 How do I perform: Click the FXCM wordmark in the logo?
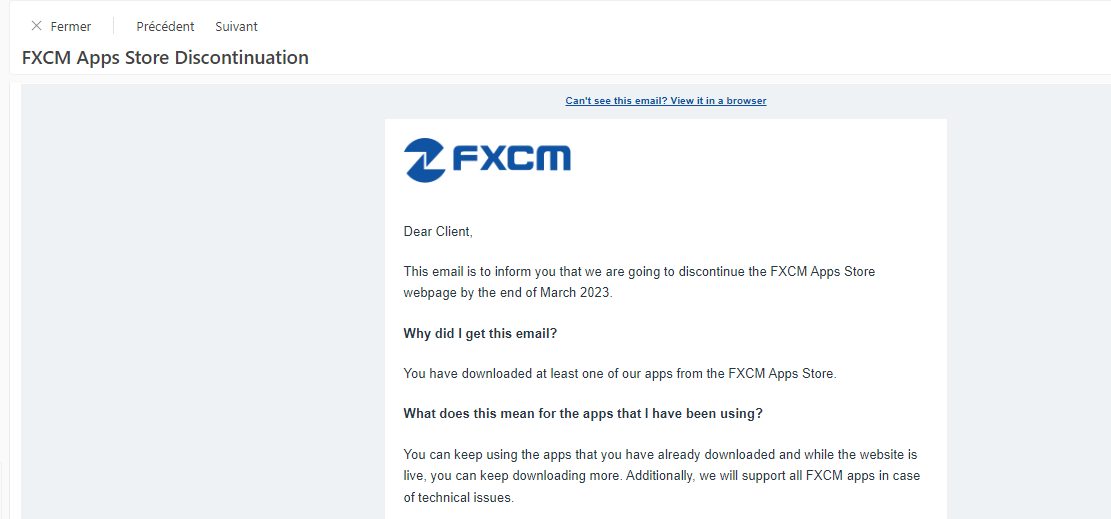(511, 159)
